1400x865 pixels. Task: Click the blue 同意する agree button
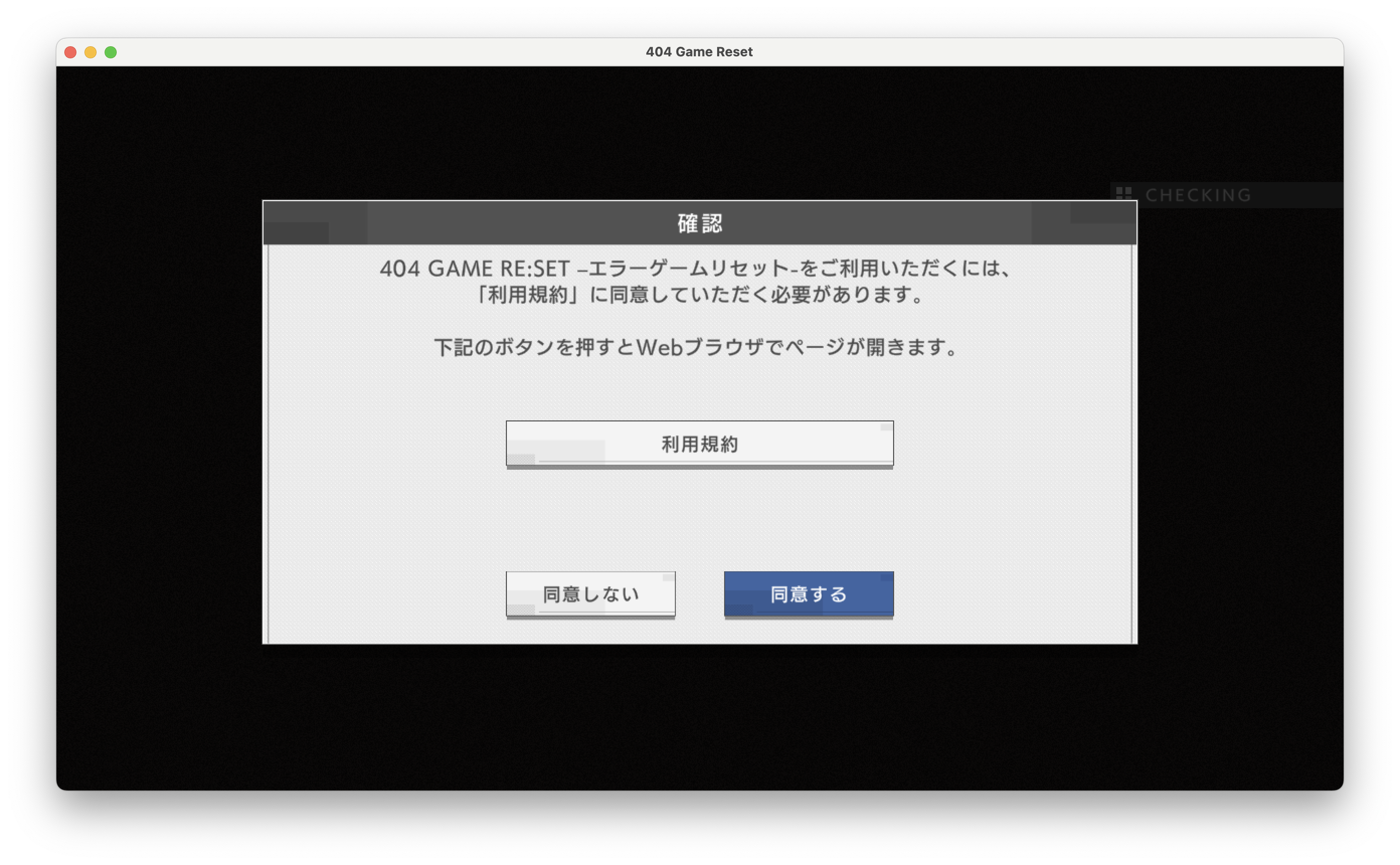[809, 594]
